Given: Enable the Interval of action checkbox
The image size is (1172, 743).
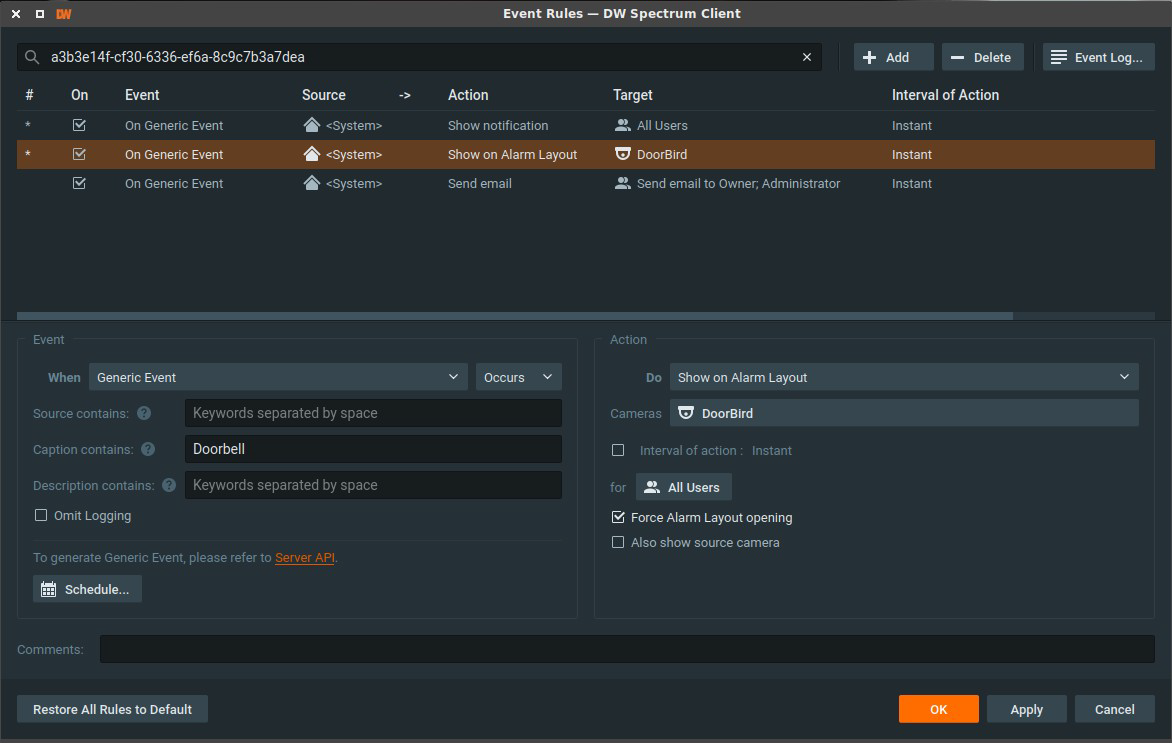Looking at the screenshot, I should [x=618, y=450].
